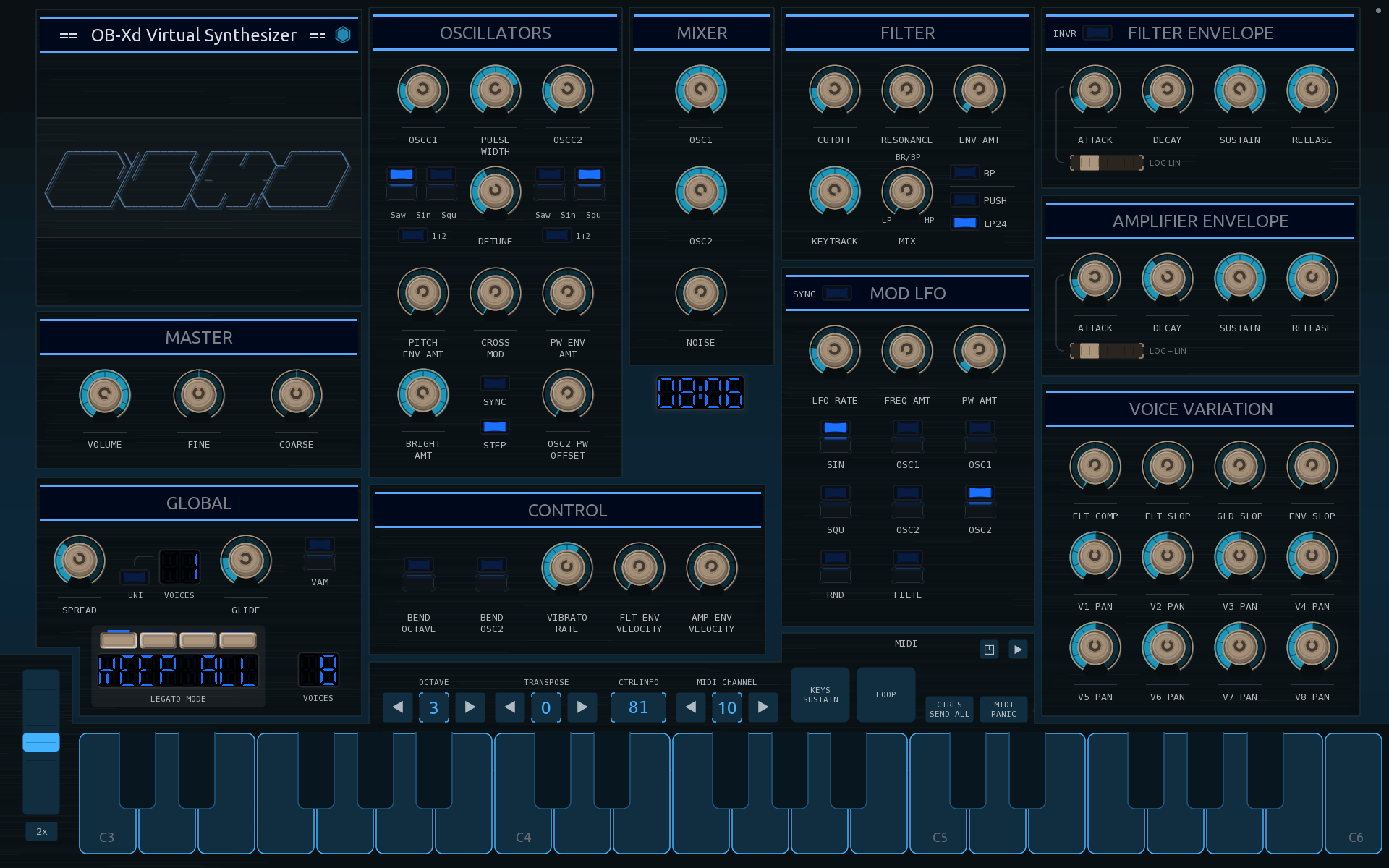
Task: Enable the BP filter switch
Action: tap(965, 173)
